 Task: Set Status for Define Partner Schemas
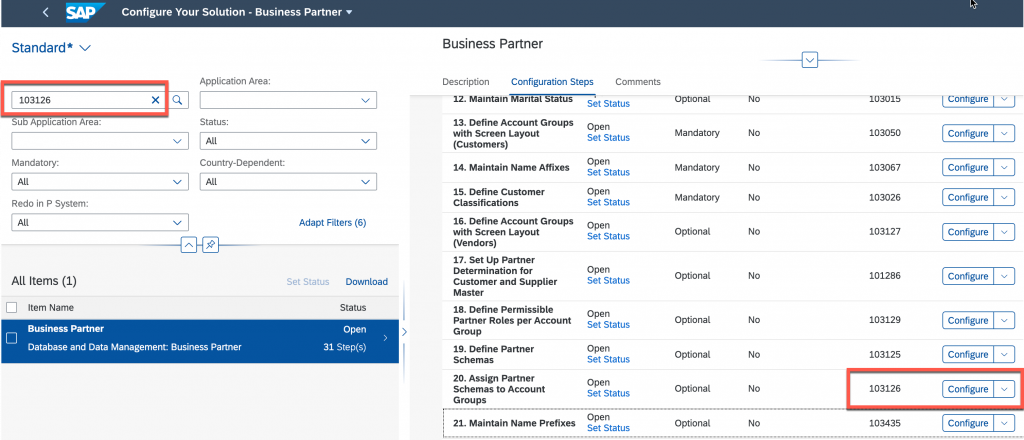[x=608, y=359]
